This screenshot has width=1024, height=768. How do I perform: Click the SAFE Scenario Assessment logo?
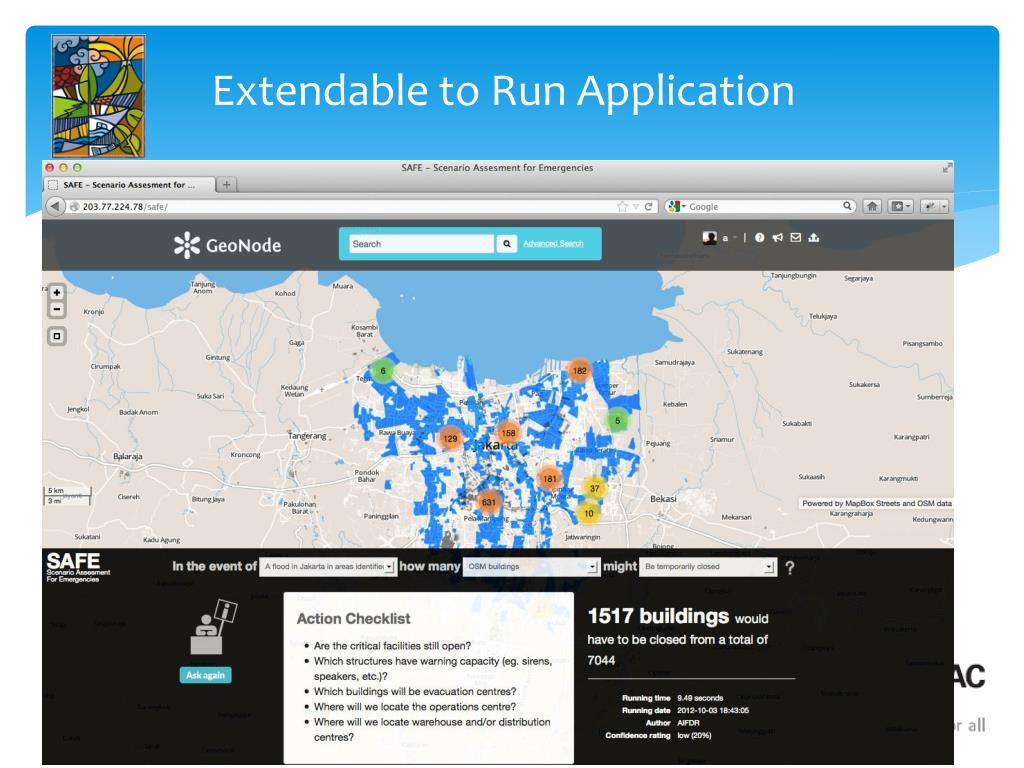coord(77,567)
